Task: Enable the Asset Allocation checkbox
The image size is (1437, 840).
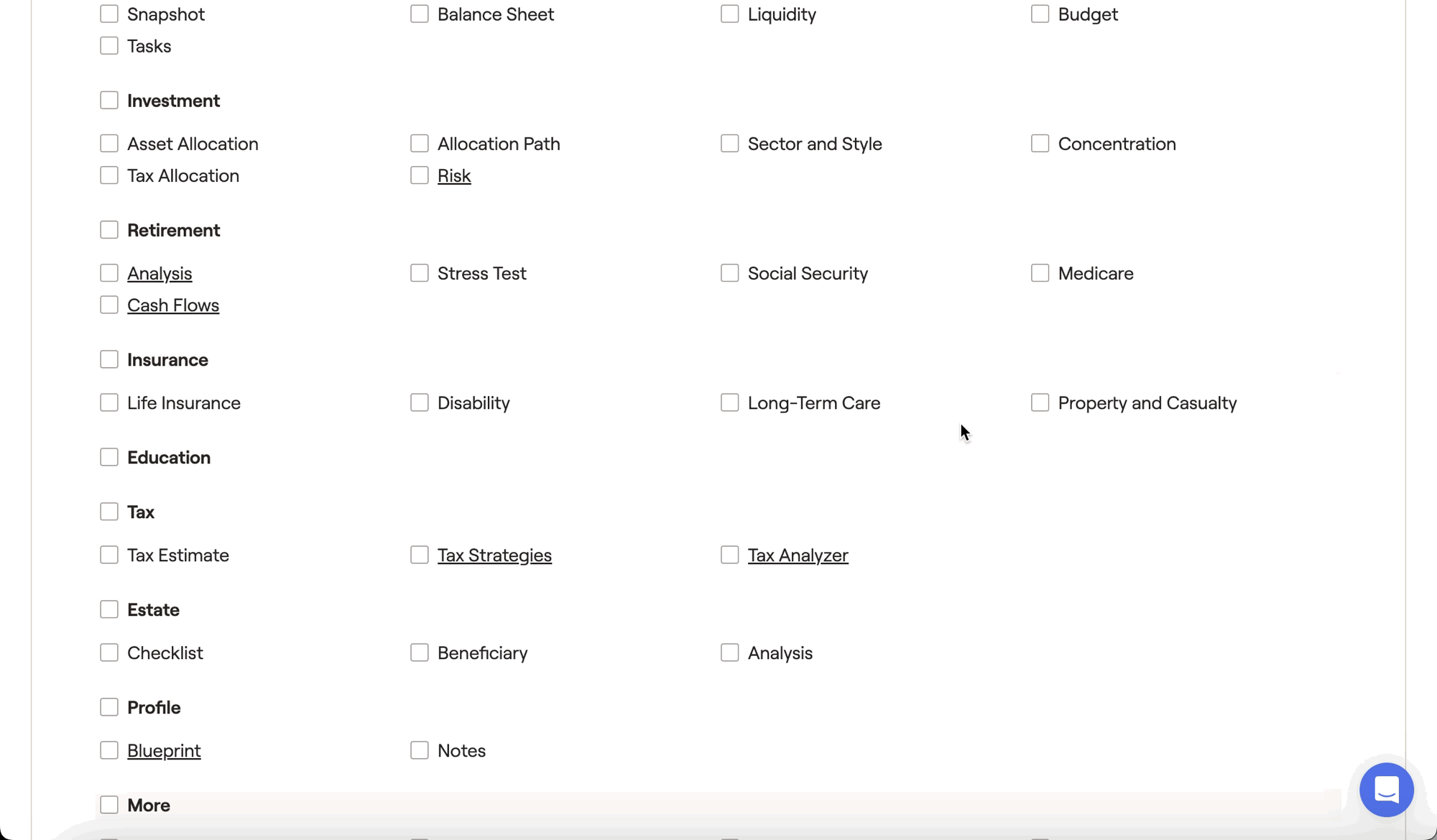Action: 109,144
